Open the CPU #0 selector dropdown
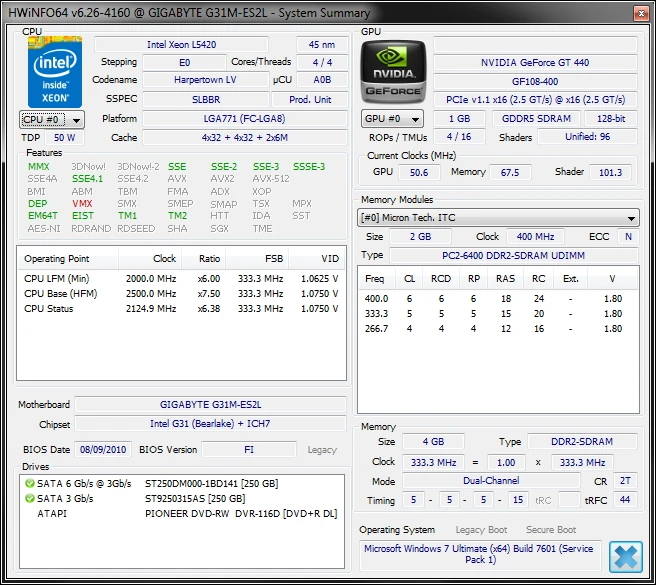Viewport: 656px width, 585px height. pos(52,120)
